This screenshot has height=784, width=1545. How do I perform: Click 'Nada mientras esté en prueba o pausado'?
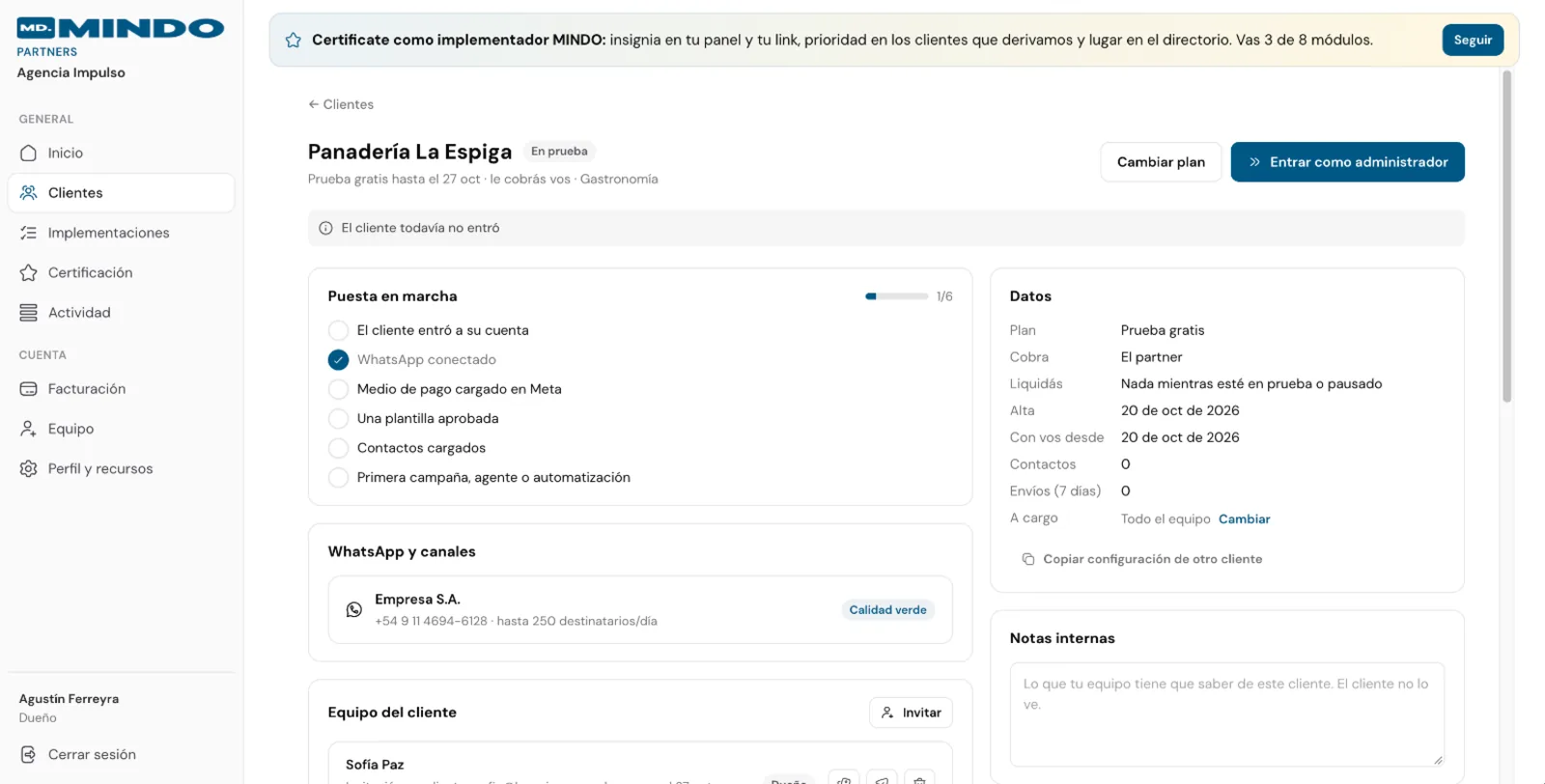coord(1251,384)
